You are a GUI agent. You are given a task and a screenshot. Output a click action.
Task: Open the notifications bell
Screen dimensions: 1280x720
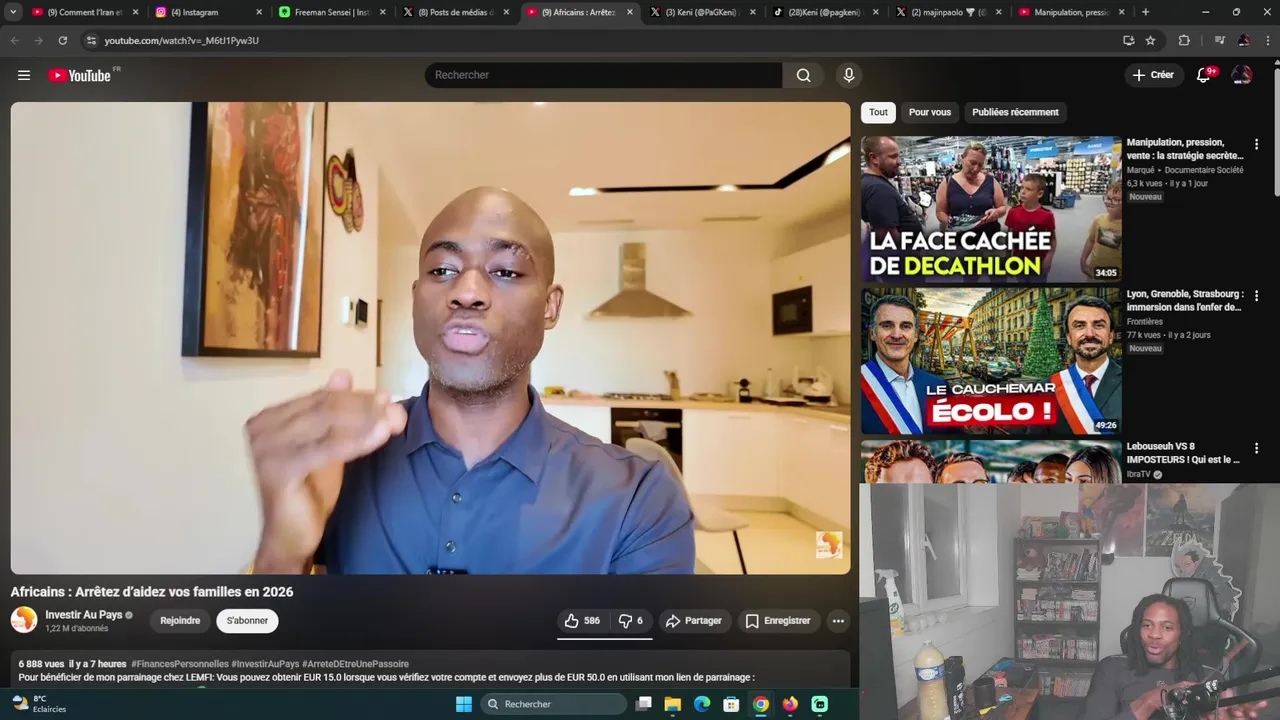[x=1204, y=75]
